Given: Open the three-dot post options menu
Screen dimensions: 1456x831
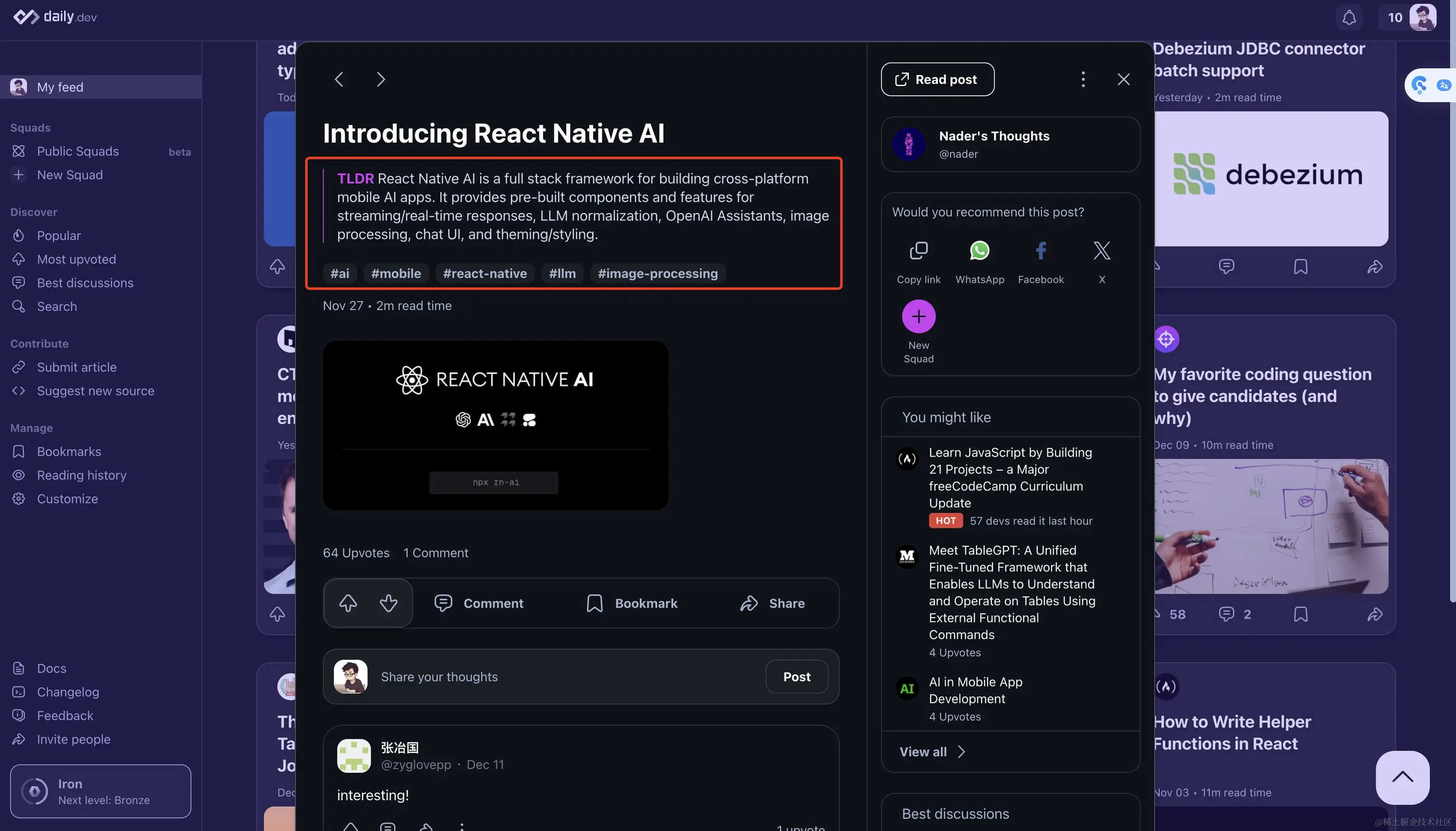Looking at the screenshot, I should 1083,79.
